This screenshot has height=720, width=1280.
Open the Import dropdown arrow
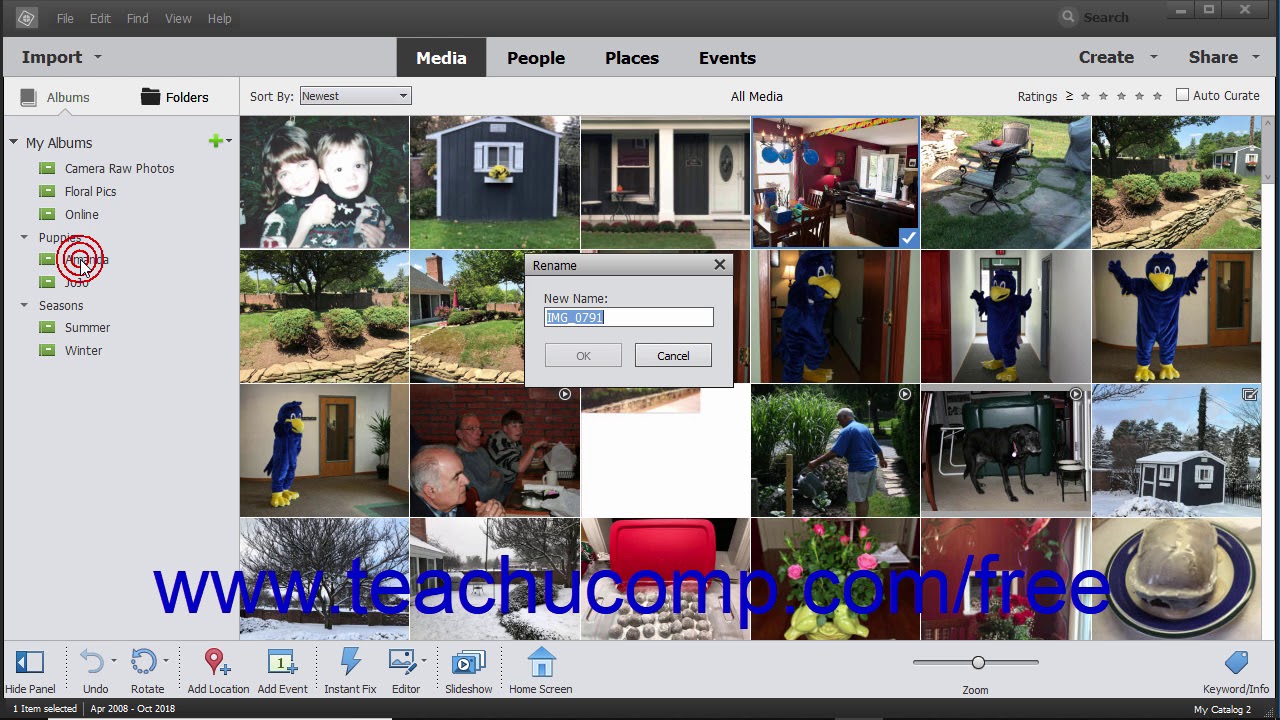[x=97, y=57]
